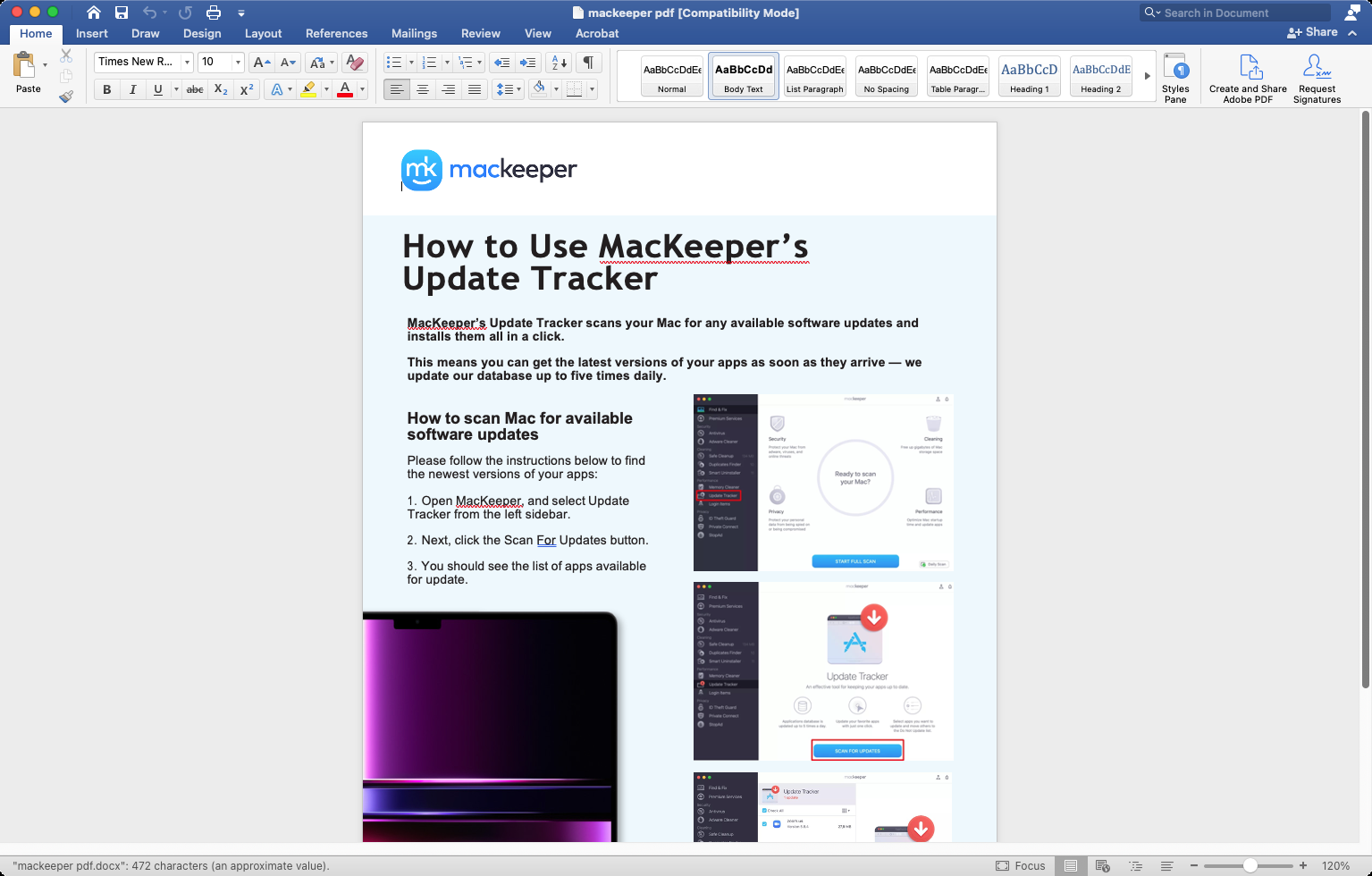Click the Paste clipboard icon
The height and width of the screenshot is (876, 1372).
pos(24,66)
